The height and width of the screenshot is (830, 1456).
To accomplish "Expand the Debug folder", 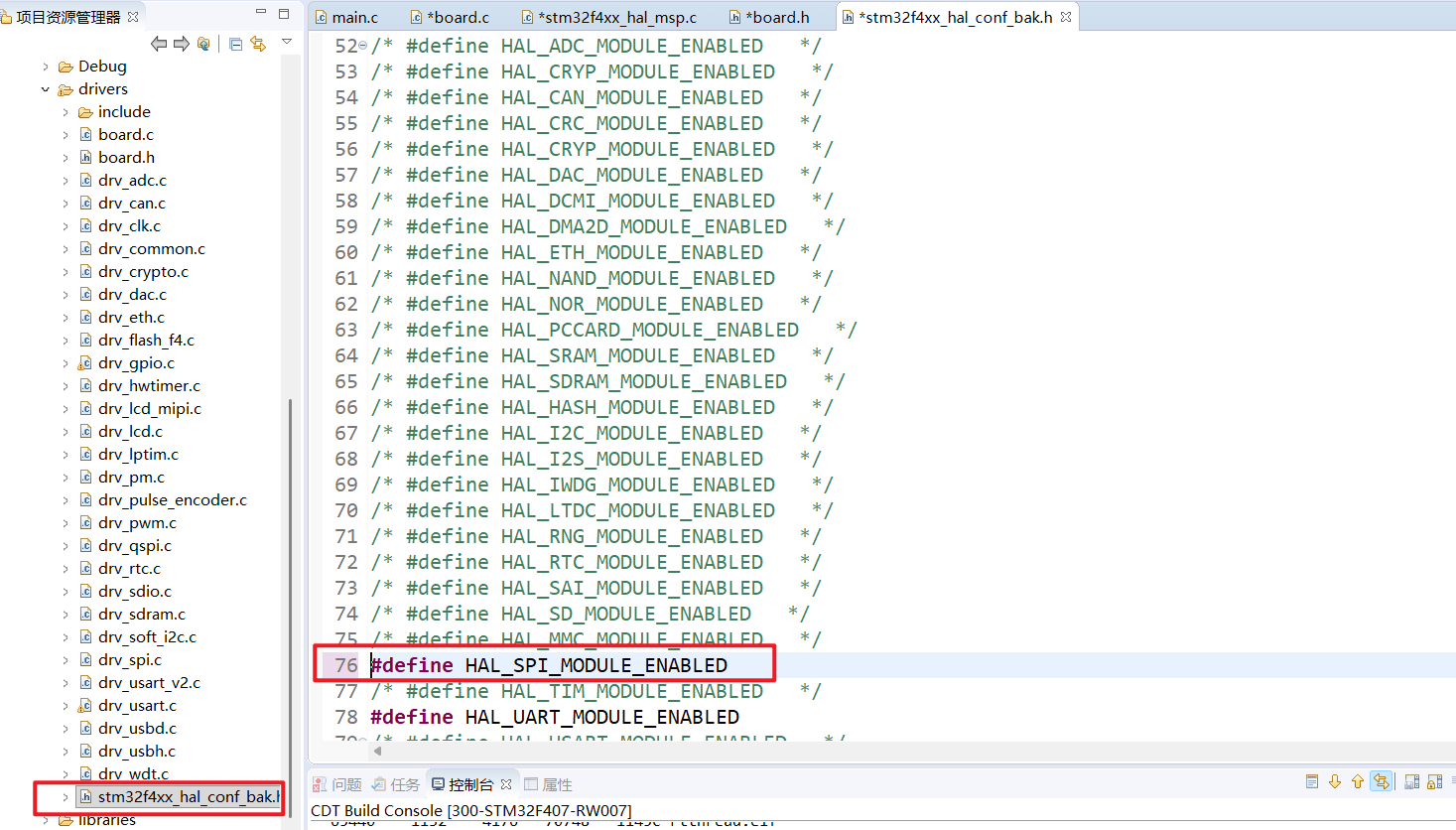I will point(46,67).
